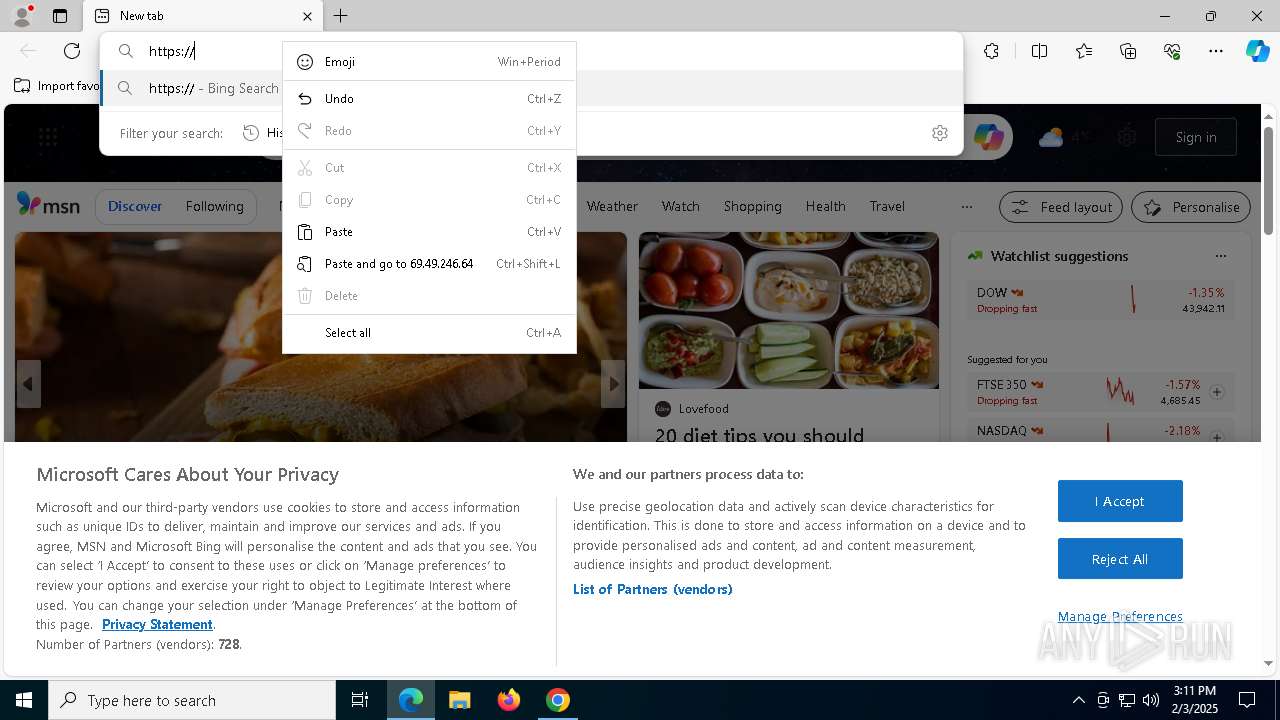The width and height of the screenshot is (1280, 720).
Task: Open Settings and more ellipsis menu
Action: tap(1216, 51)
